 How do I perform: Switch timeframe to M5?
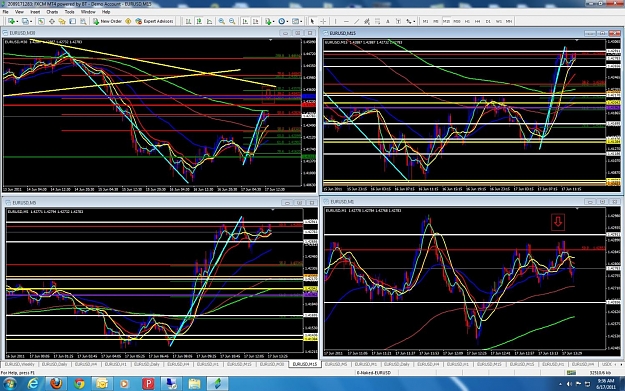coord(436,21)
